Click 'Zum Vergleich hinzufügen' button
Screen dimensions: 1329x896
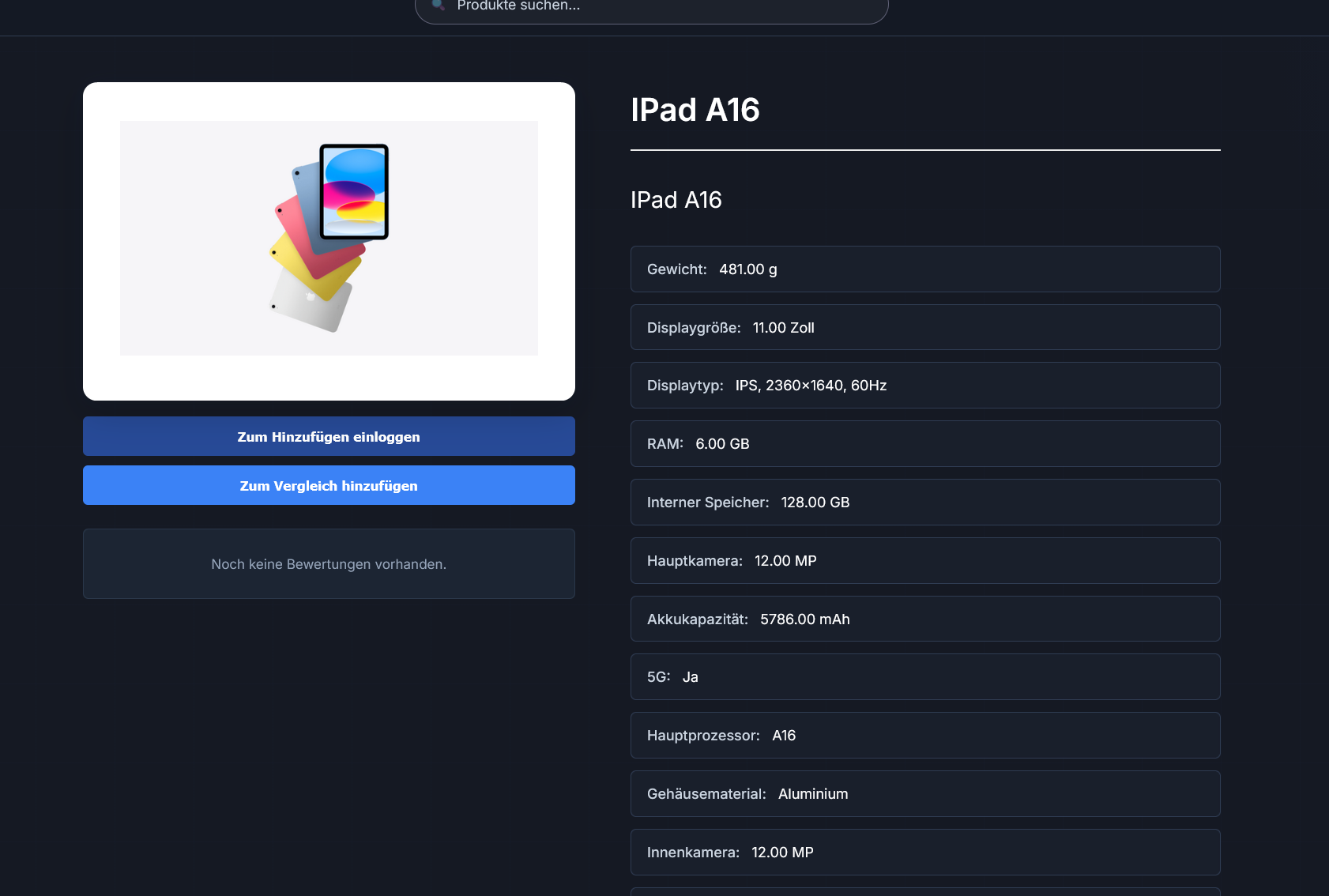329,485
